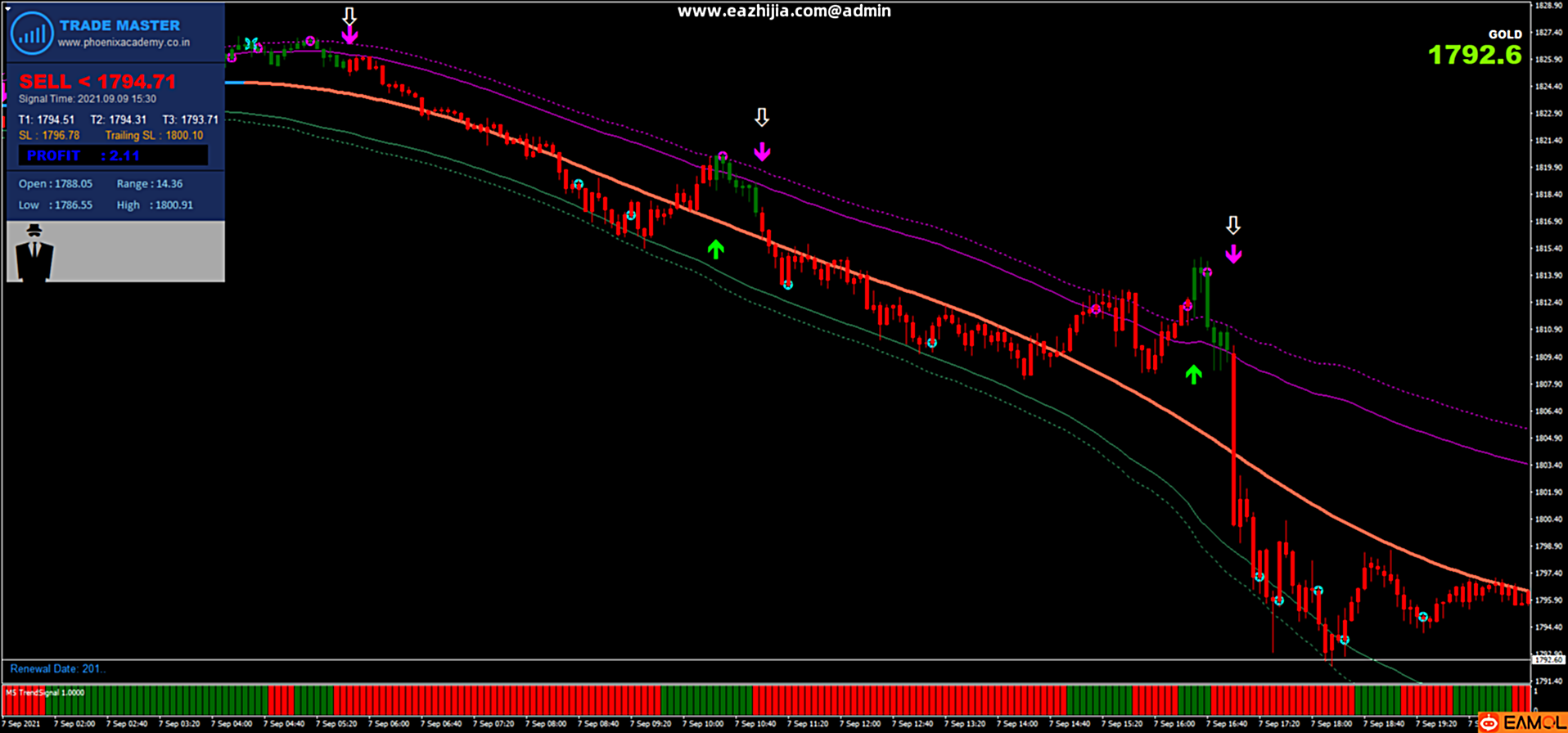Click the man-in-suit silhouette icon

tap(34, 253)
